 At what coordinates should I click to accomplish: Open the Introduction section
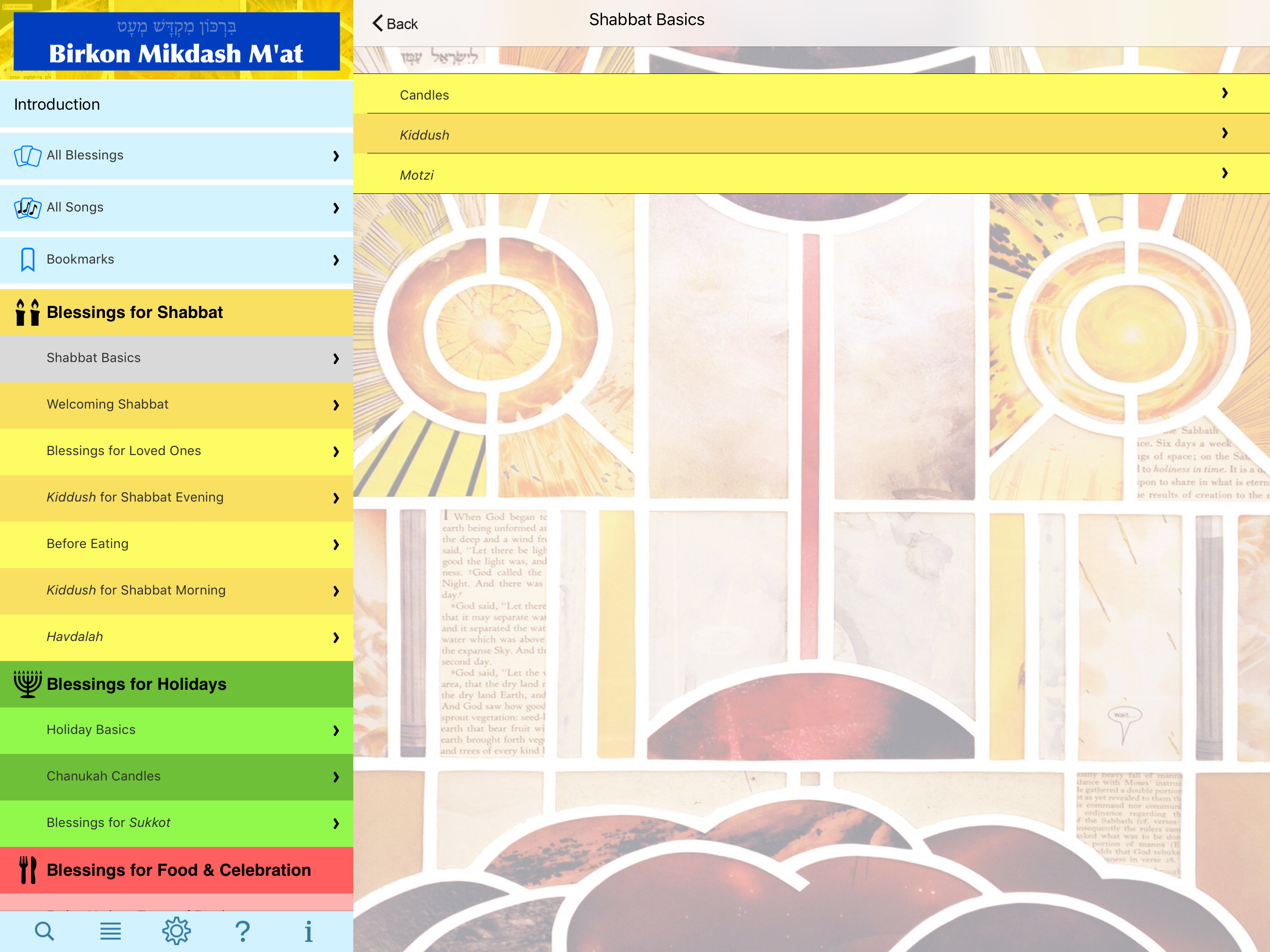pos(177,104)
